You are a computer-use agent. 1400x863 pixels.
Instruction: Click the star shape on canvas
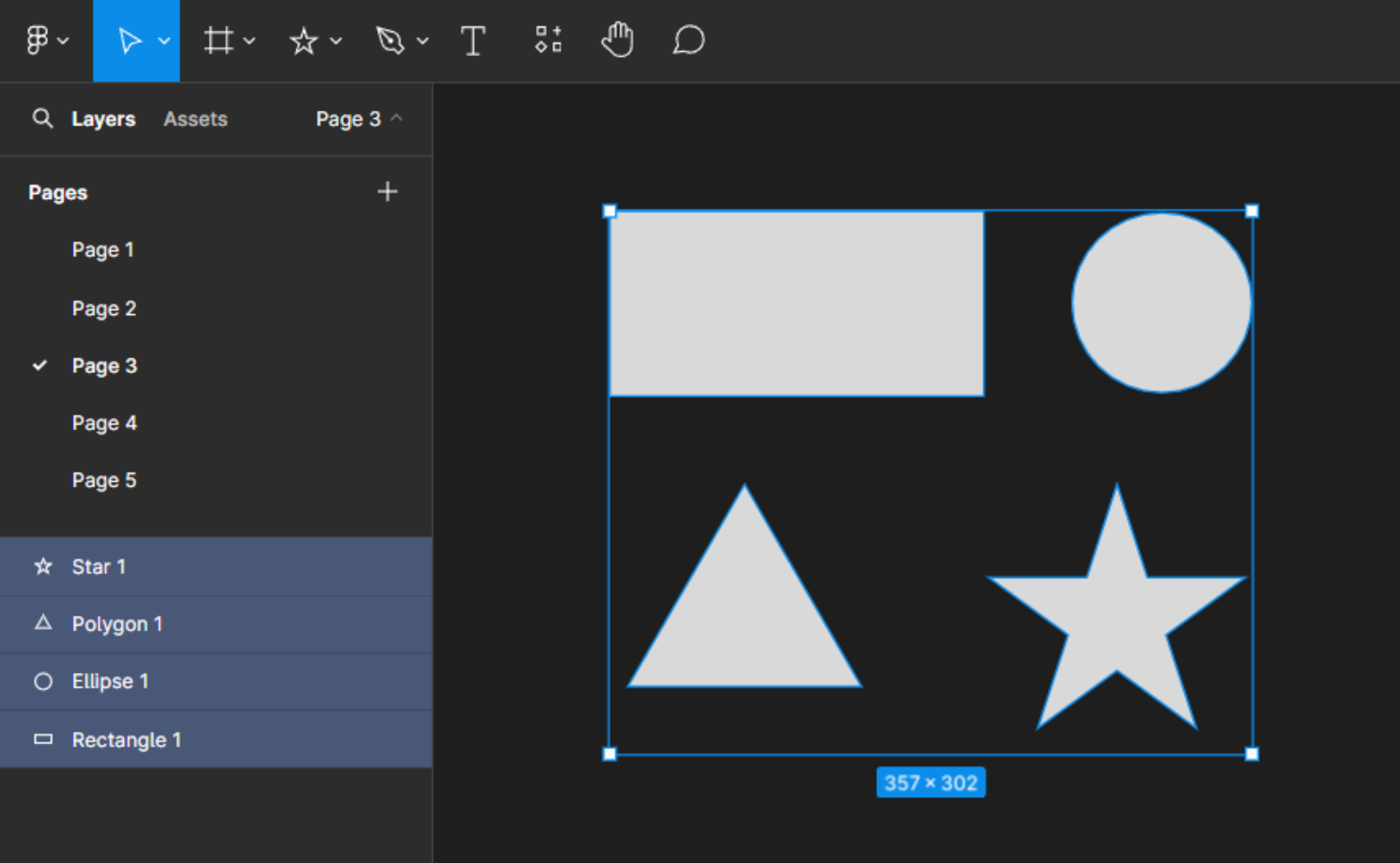pyautogui.click(x=1116, y=615)
